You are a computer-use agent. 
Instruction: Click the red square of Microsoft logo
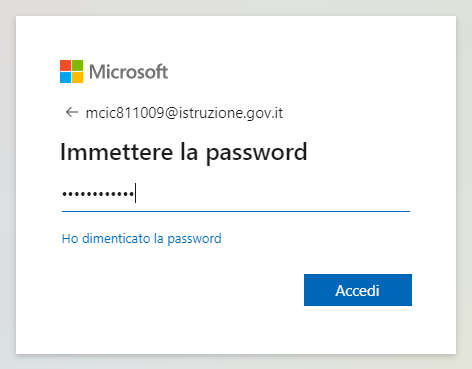coord(65,65)
